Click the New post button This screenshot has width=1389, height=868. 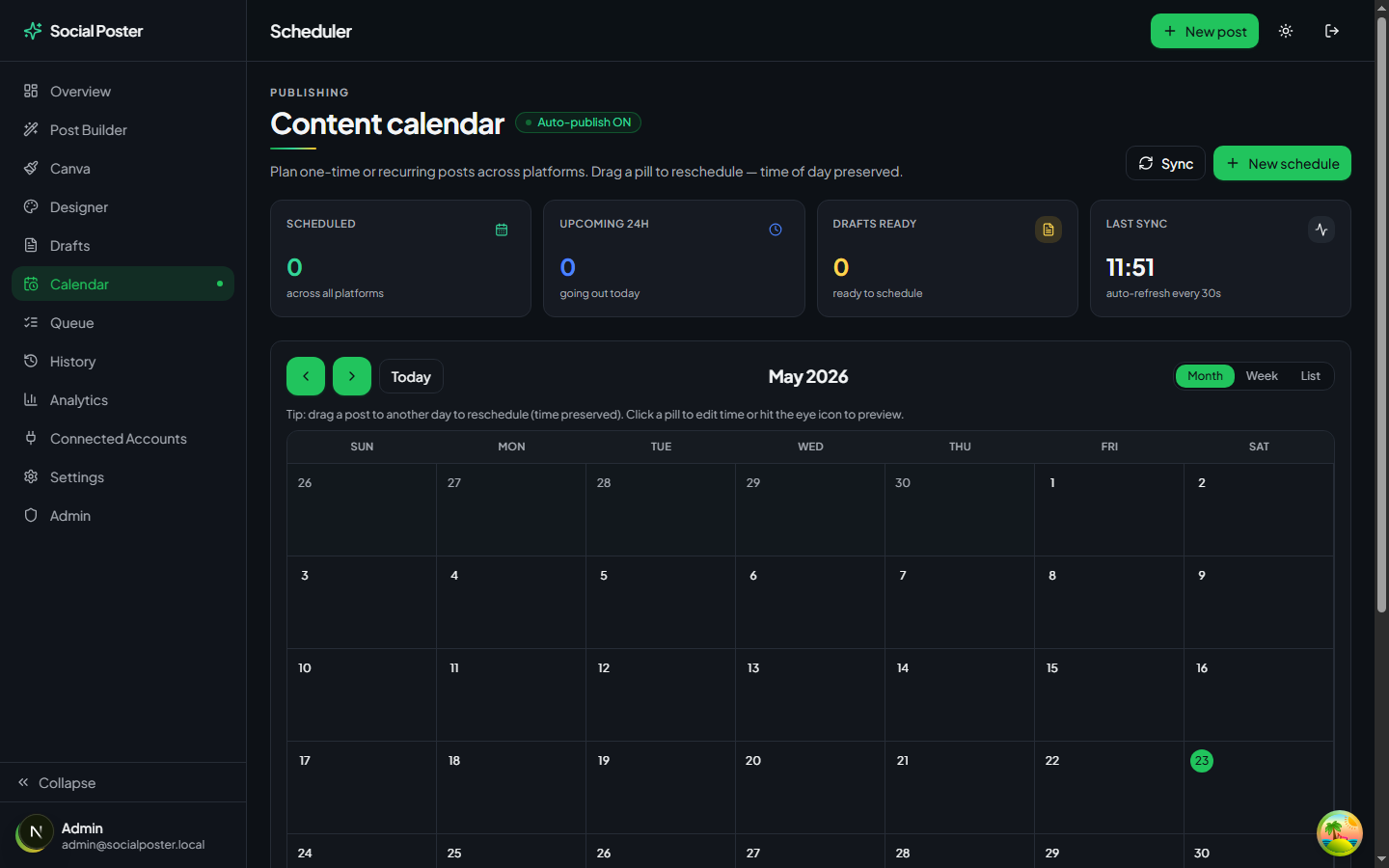point(1205,31)
